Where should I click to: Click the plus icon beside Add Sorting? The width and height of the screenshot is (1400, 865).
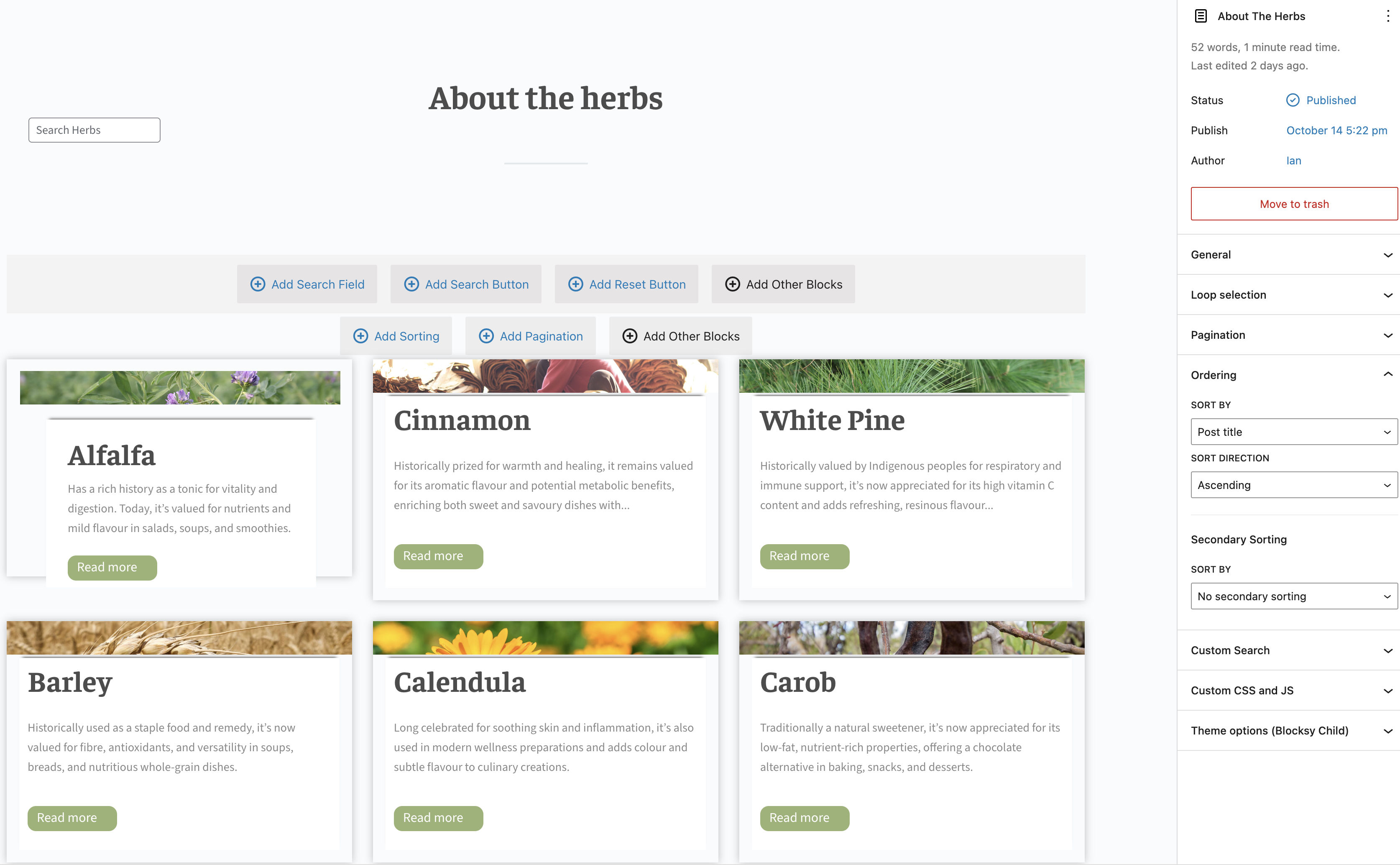(360, 336)
